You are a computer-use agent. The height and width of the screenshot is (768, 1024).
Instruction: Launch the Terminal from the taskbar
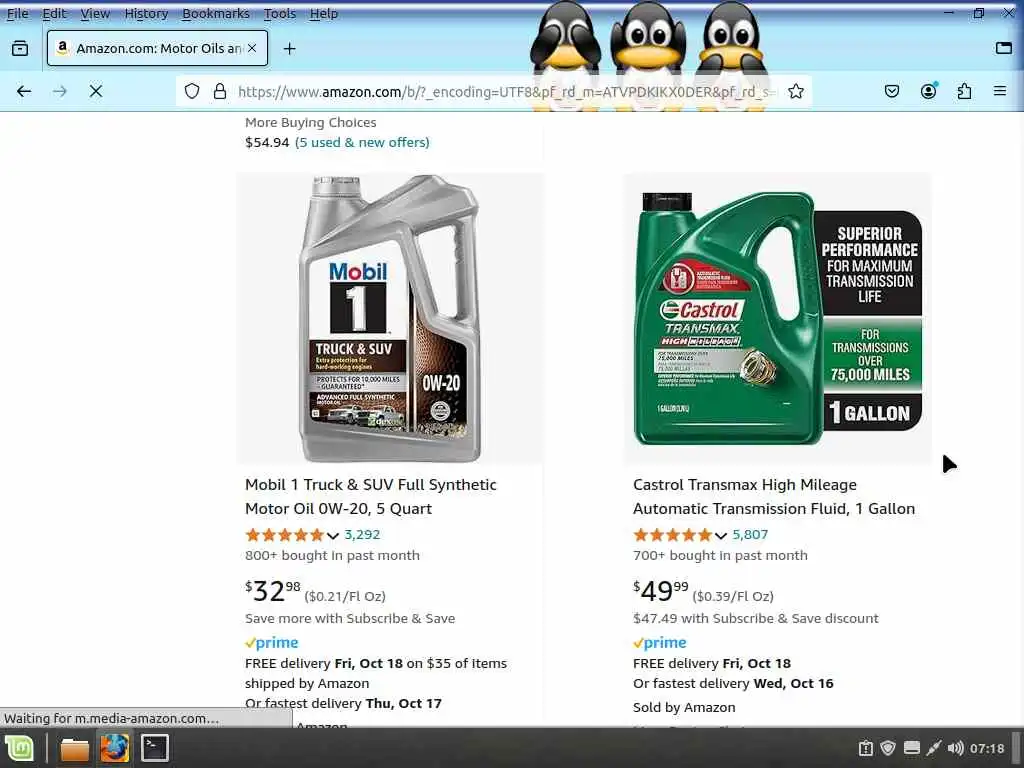pos(155,748)
